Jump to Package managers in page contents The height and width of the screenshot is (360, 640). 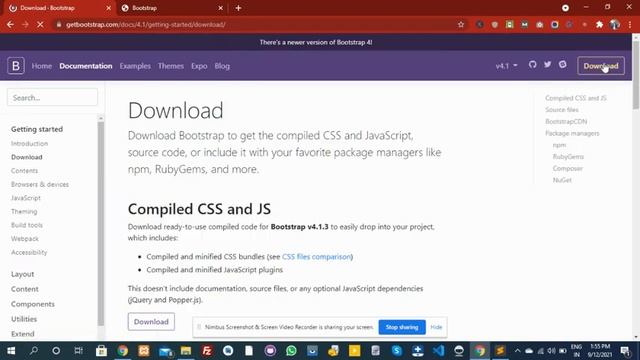point(572,133)
